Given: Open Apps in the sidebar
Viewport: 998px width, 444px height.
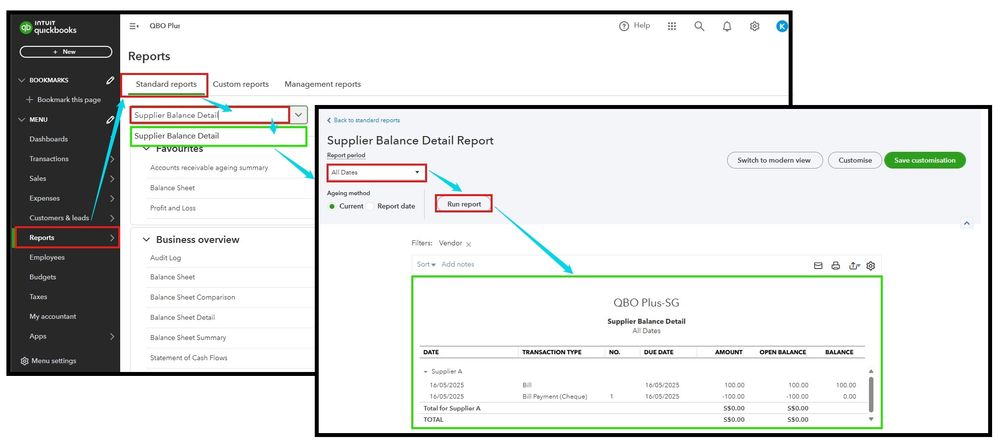Looking at the screenshot, I should point(38,336).
